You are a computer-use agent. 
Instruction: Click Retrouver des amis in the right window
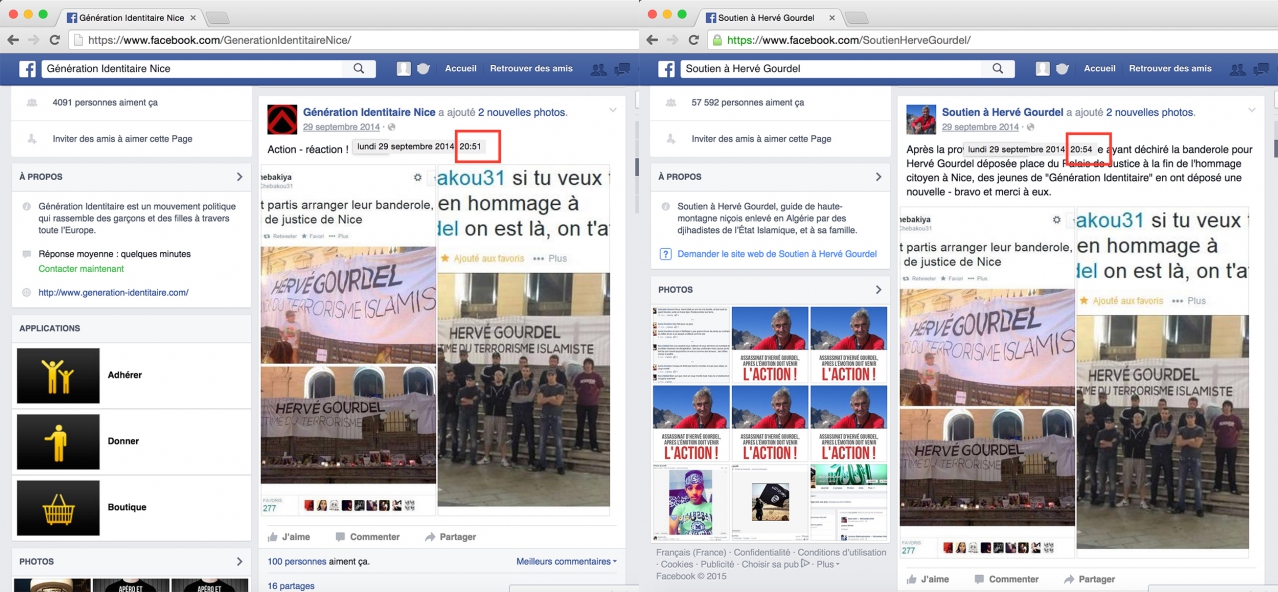[x=1170, y=69]
